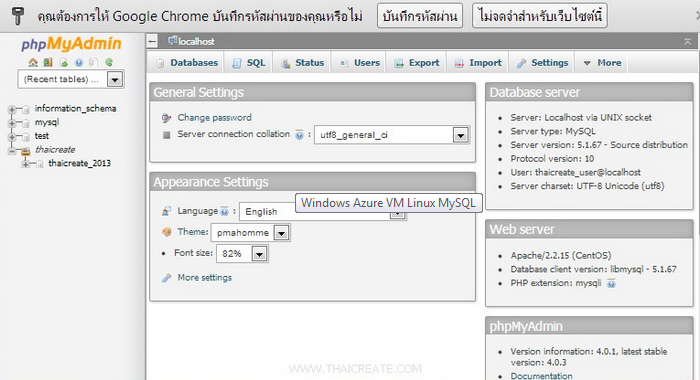Open the Users tab
Image resolution: width=700 pixels, height=380 pixels.
coord(359,63)
